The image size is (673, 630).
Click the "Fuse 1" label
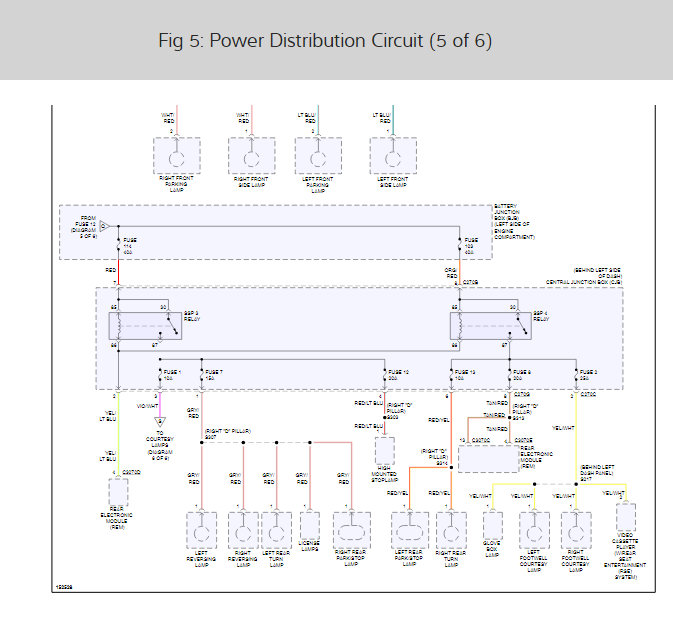point(172,375)
